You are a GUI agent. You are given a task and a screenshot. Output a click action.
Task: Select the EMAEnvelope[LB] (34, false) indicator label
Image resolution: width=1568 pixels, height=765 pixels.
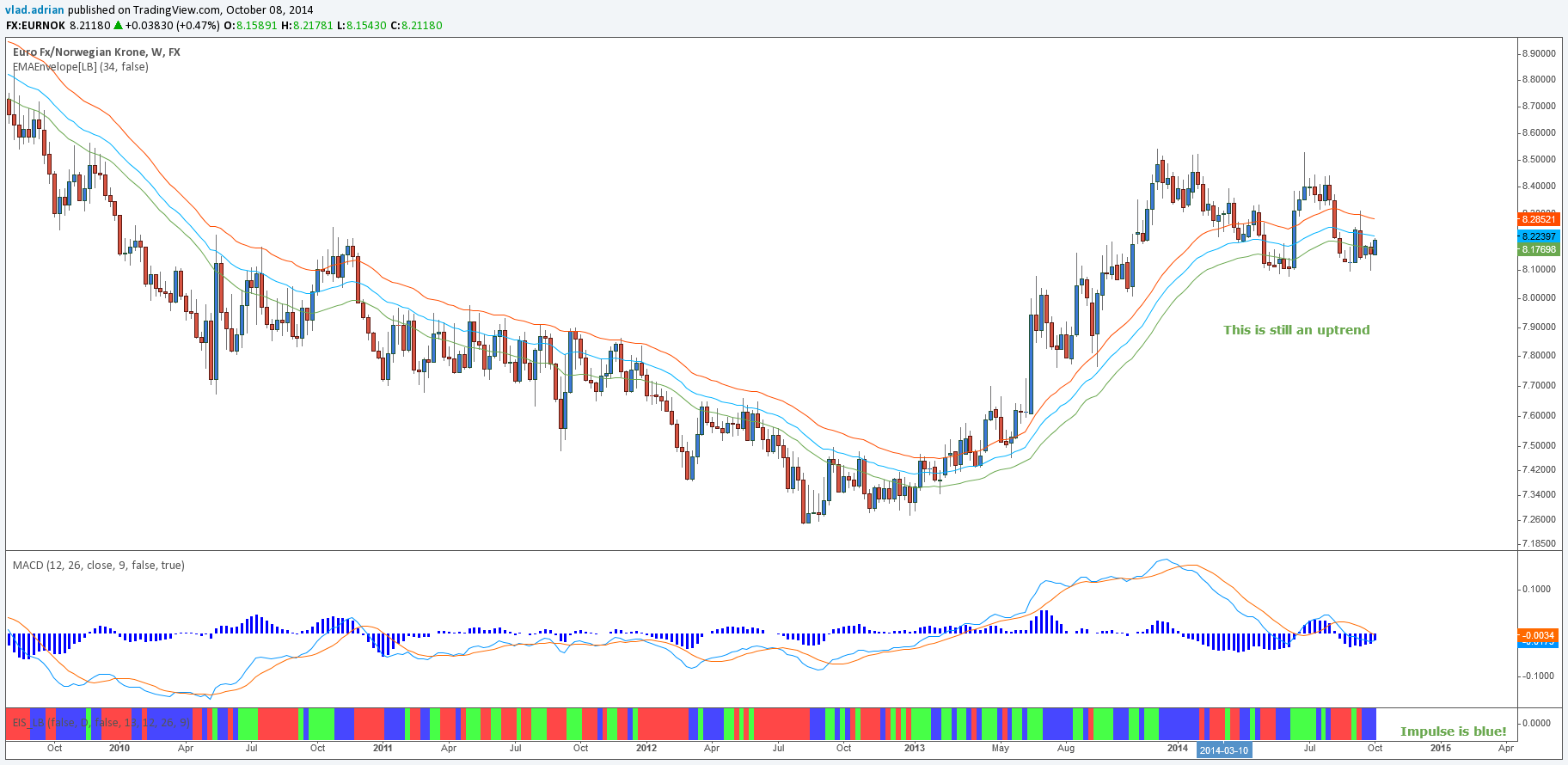tap(80, 67)
